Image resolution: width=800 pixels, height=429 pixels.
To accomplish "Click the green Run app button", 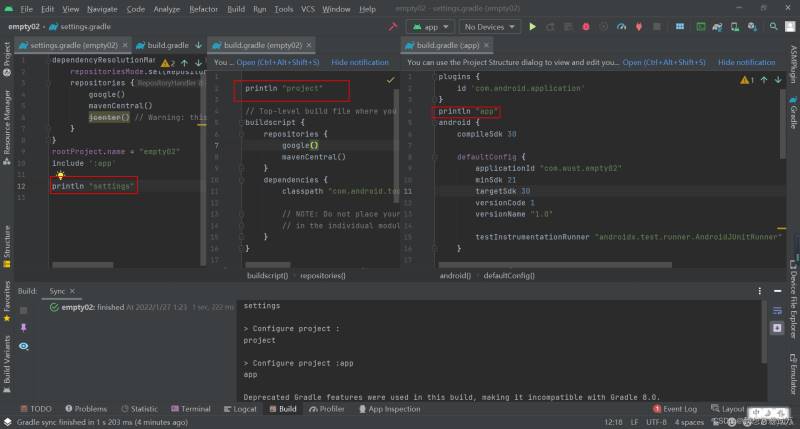I will [532, 27].
